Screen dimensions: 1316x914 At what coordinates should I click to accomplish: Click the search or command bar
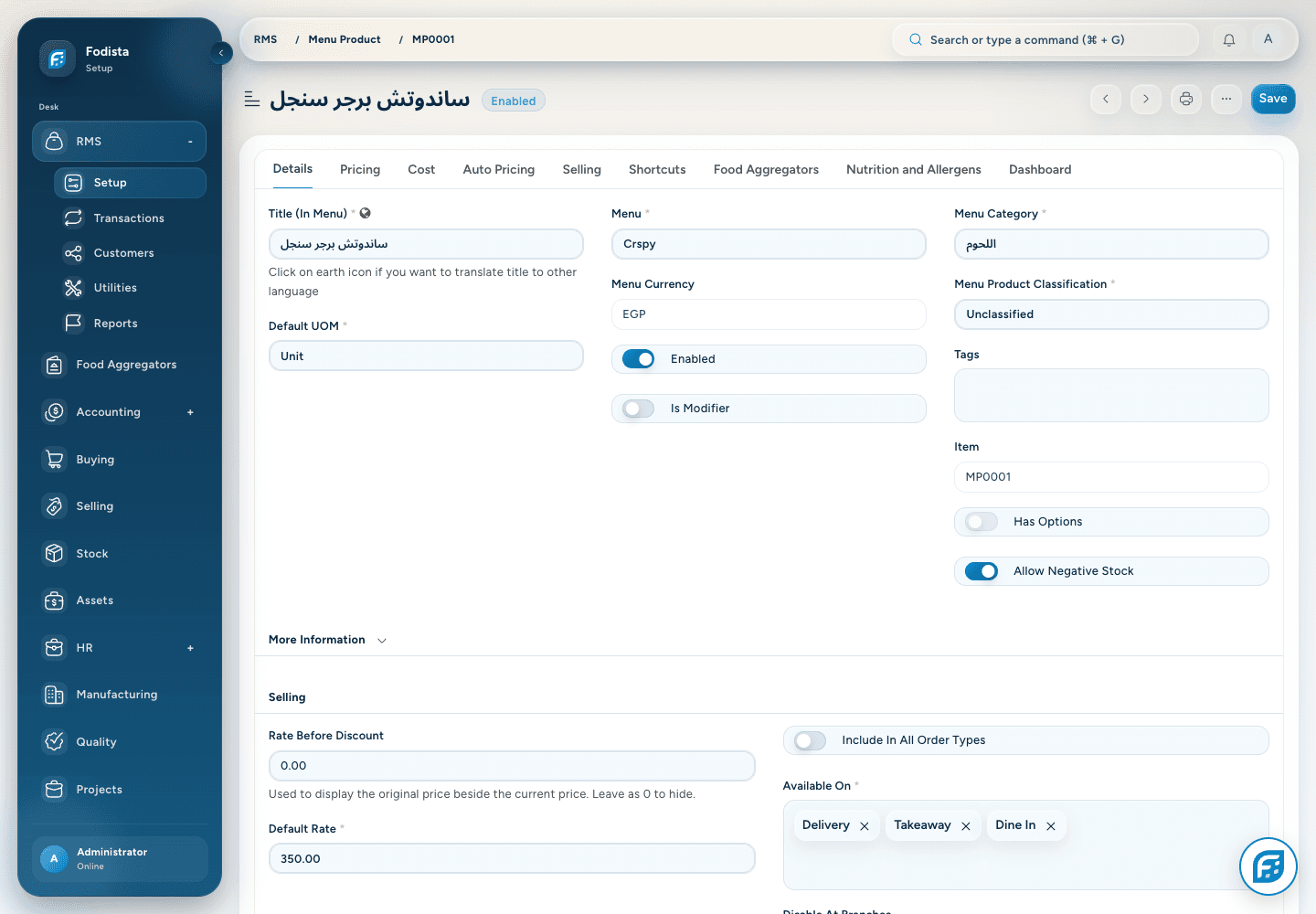tap(1045, 39)
